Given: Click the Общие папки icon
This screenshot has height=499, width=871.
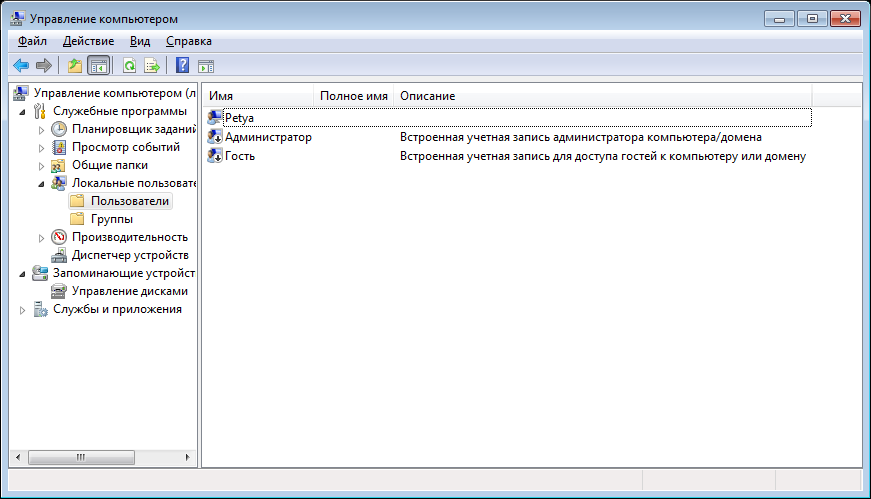Looking at the screenshot, I should 58,166.
